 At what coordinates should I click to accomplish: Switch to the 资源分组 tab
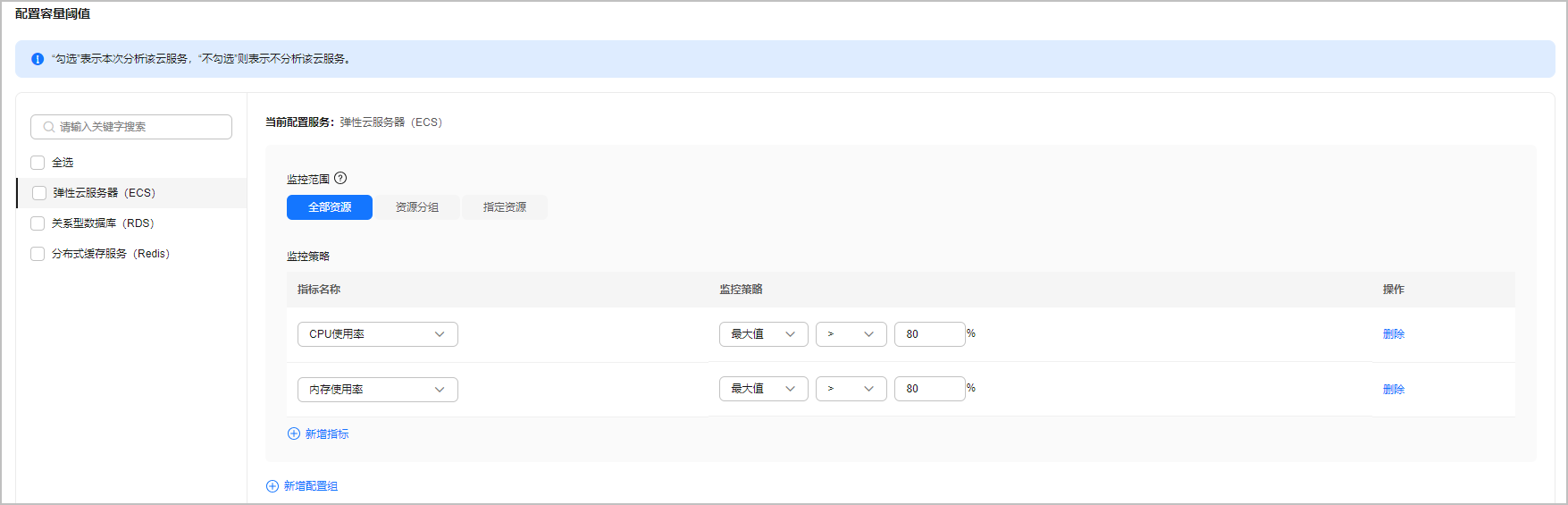(x=417, y=207)
